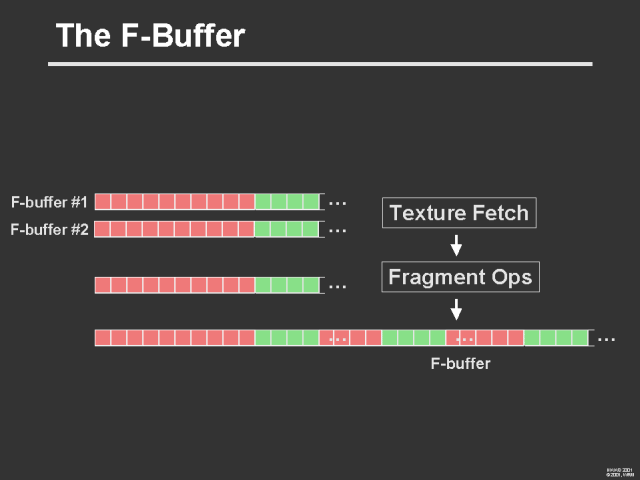Click the ellipsis after the unlabeled third strip

coord(338,286)
